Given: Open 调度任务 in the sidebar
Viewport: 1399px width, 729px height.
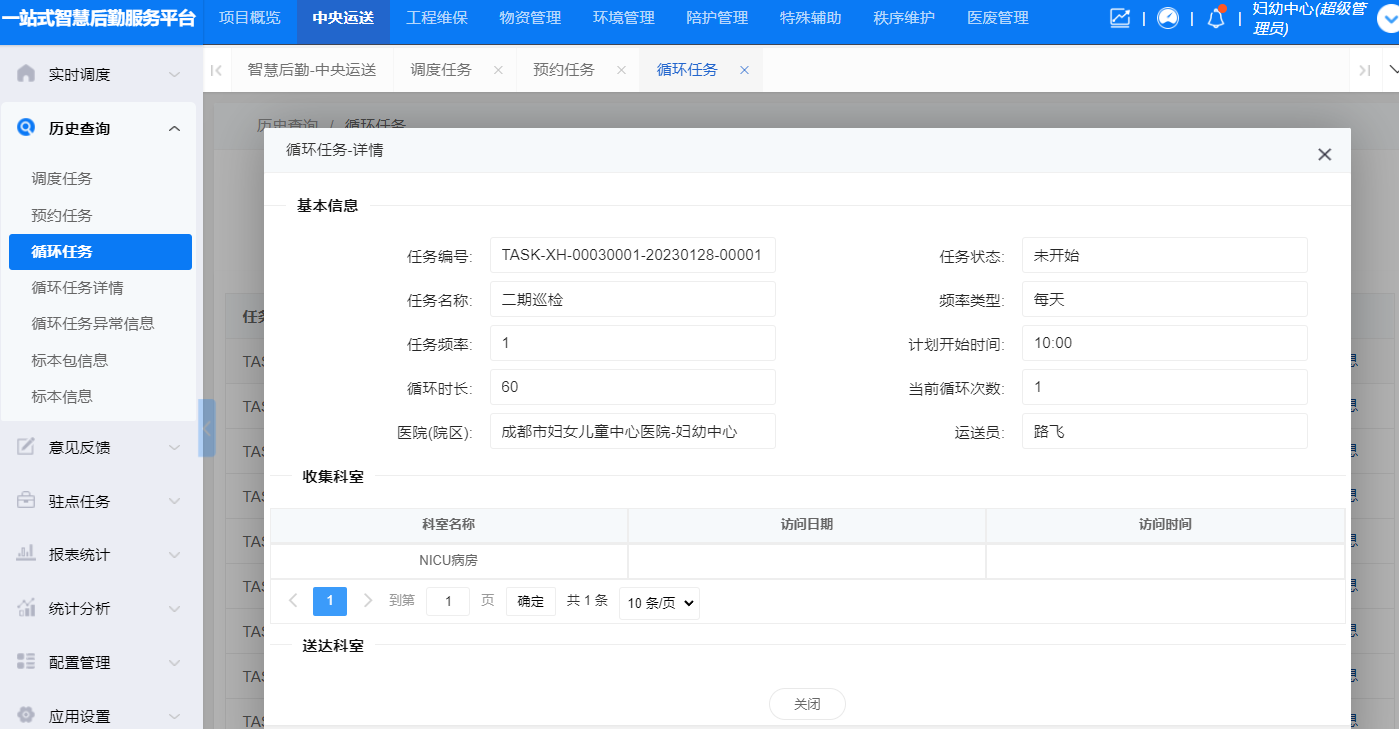Looking at the screenshot, I should pos(62,179).
